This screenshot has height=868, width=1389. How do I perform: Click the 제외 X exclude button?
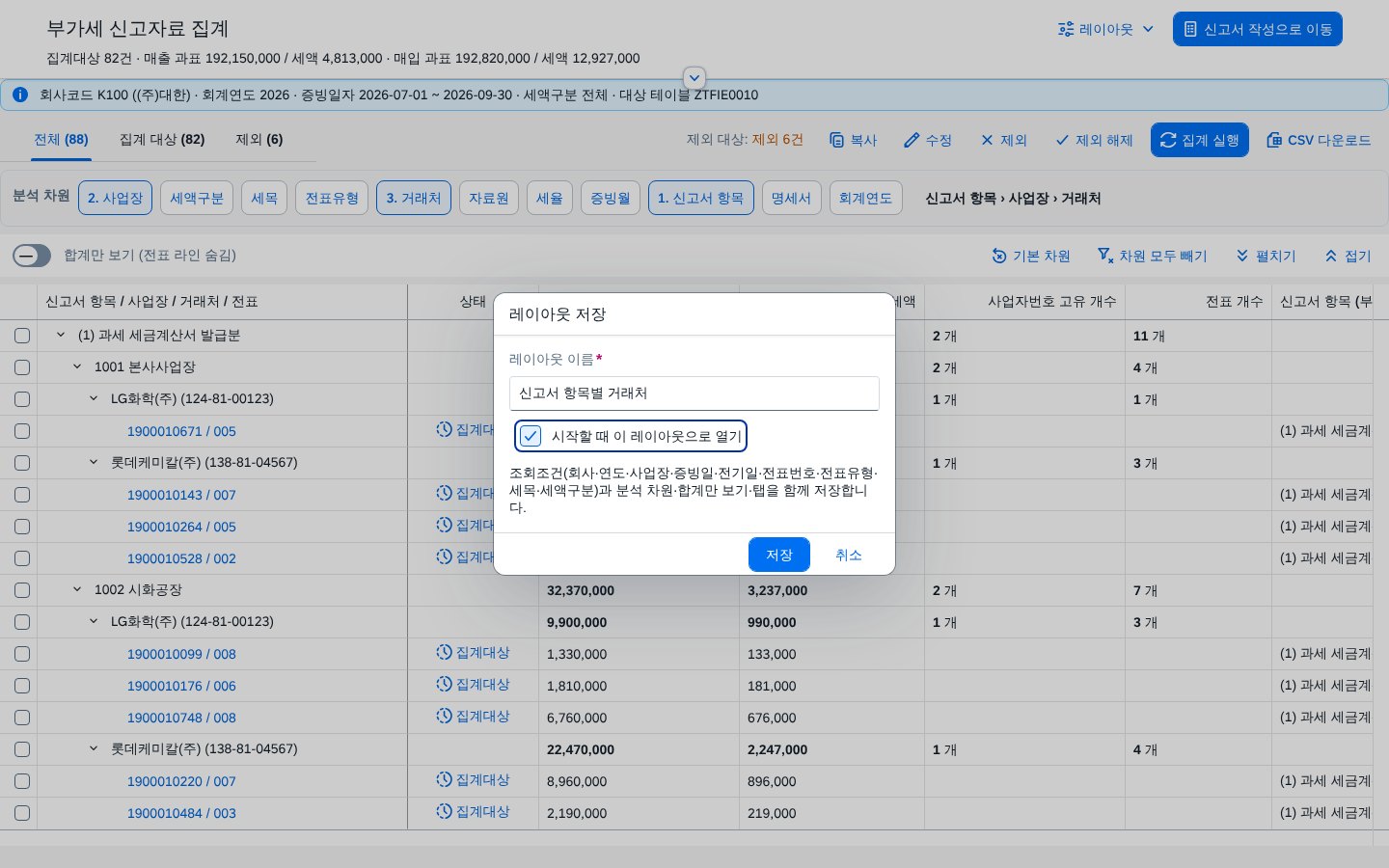tap(1004, 140)
